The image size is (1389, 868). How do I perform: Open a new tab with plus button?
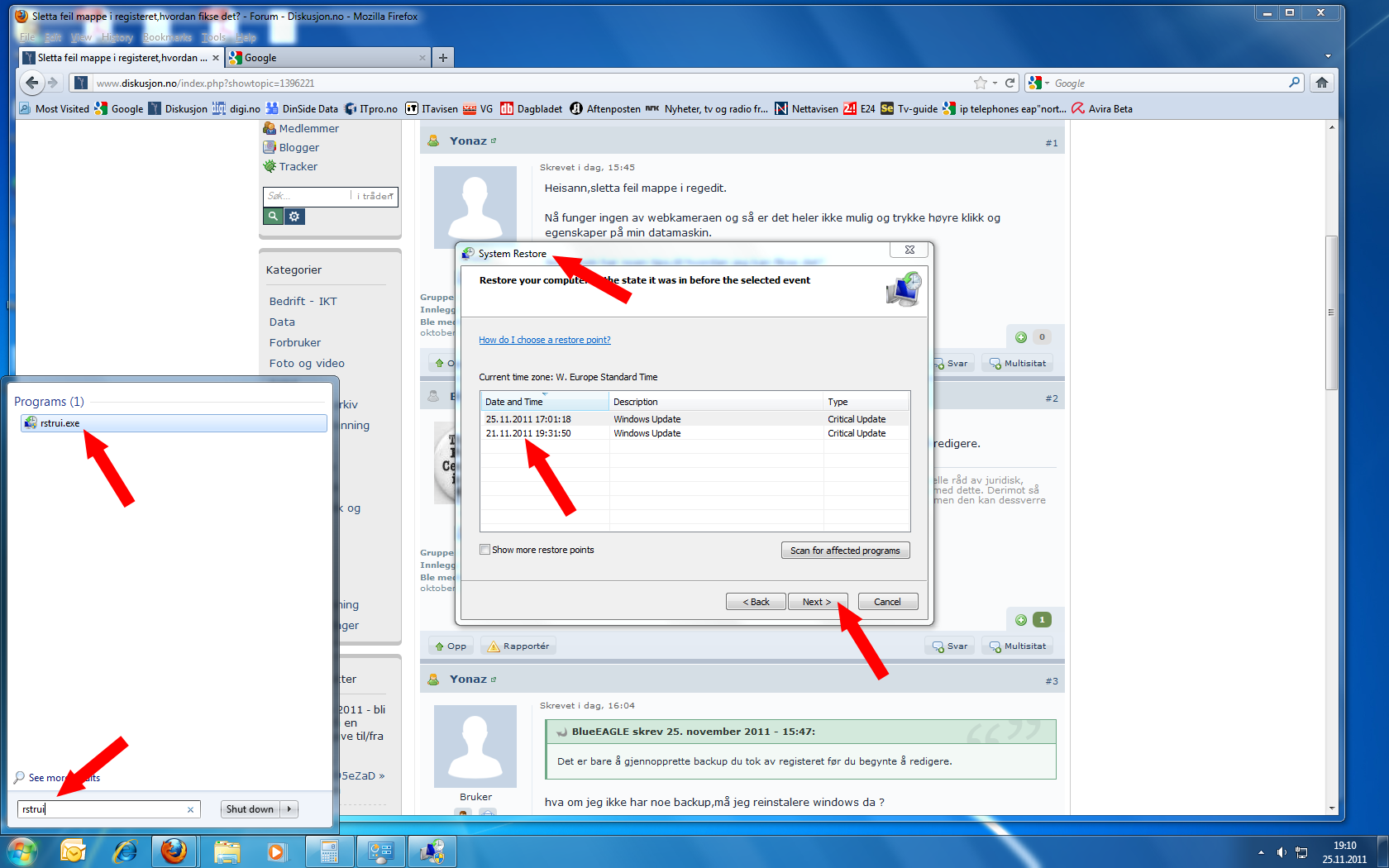pos(443,58)
